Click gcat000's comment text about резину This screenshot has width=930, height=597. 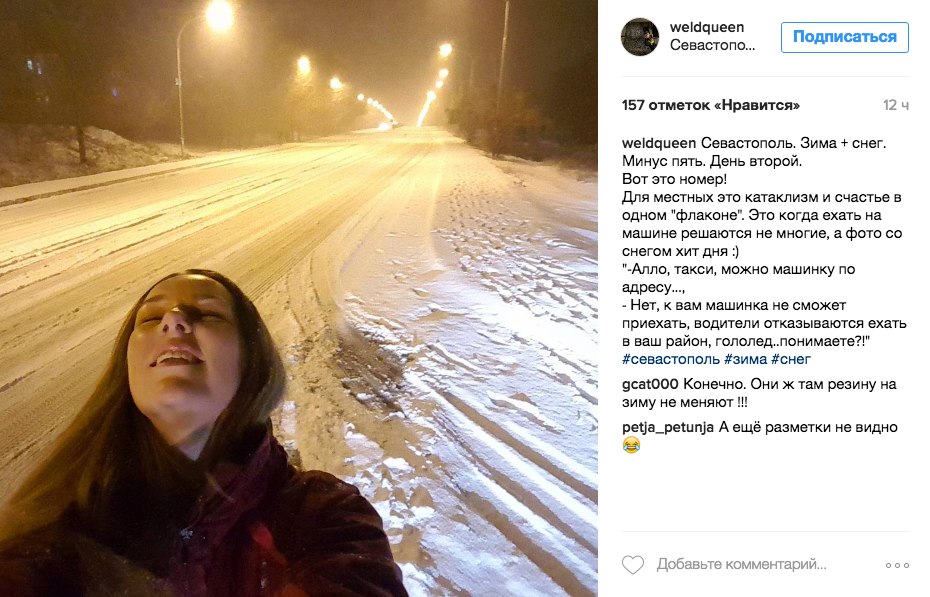pos(759,393)
